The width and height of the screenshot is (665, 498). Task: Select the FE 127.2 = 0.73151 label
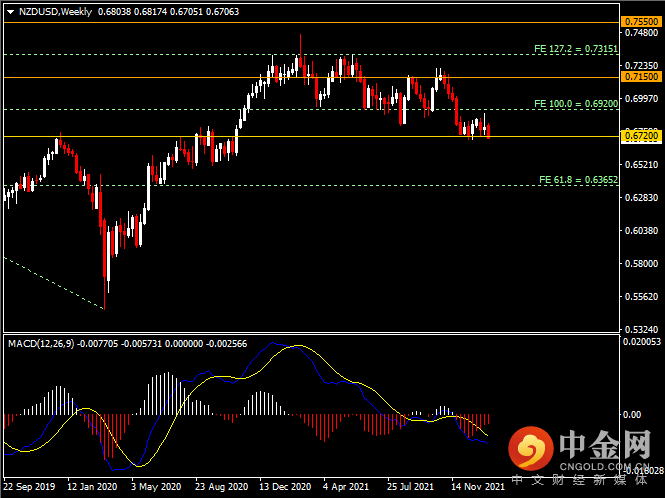[x=576, y=49]
